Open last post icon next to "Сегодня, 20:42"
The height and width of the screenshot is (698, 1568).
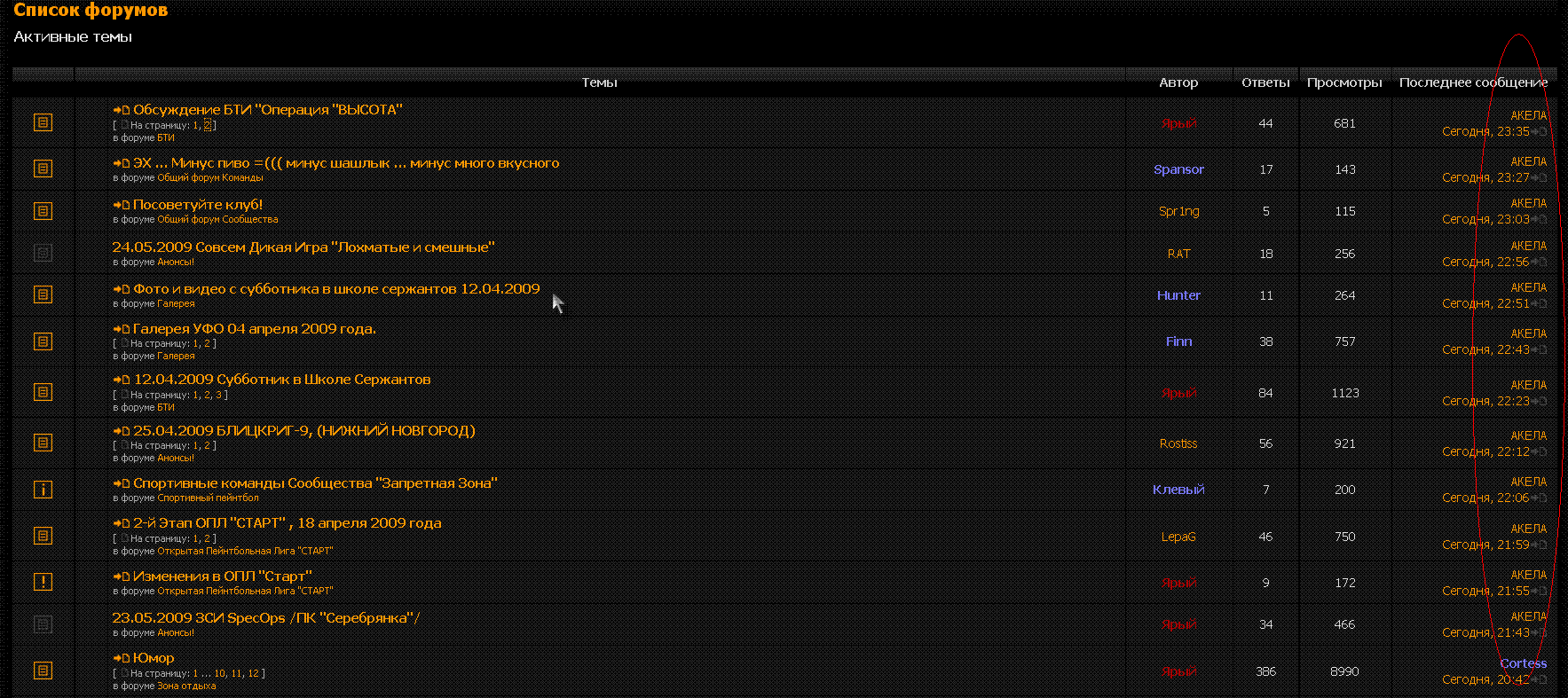click(1540, 680)
